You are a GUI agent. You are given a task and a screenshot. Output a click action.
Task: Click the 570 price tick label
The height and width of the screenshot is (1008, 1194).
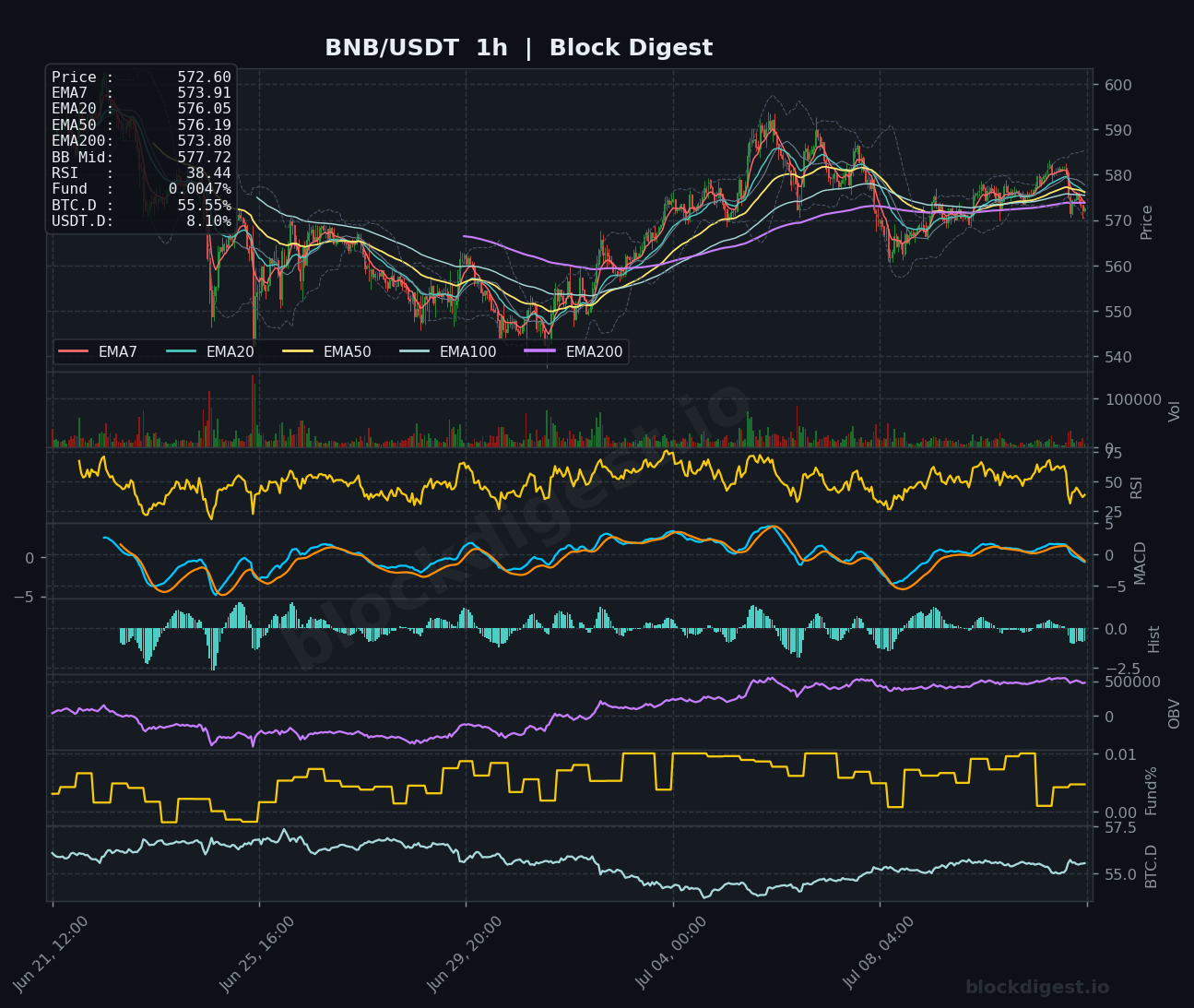[x=1117, y=220]
